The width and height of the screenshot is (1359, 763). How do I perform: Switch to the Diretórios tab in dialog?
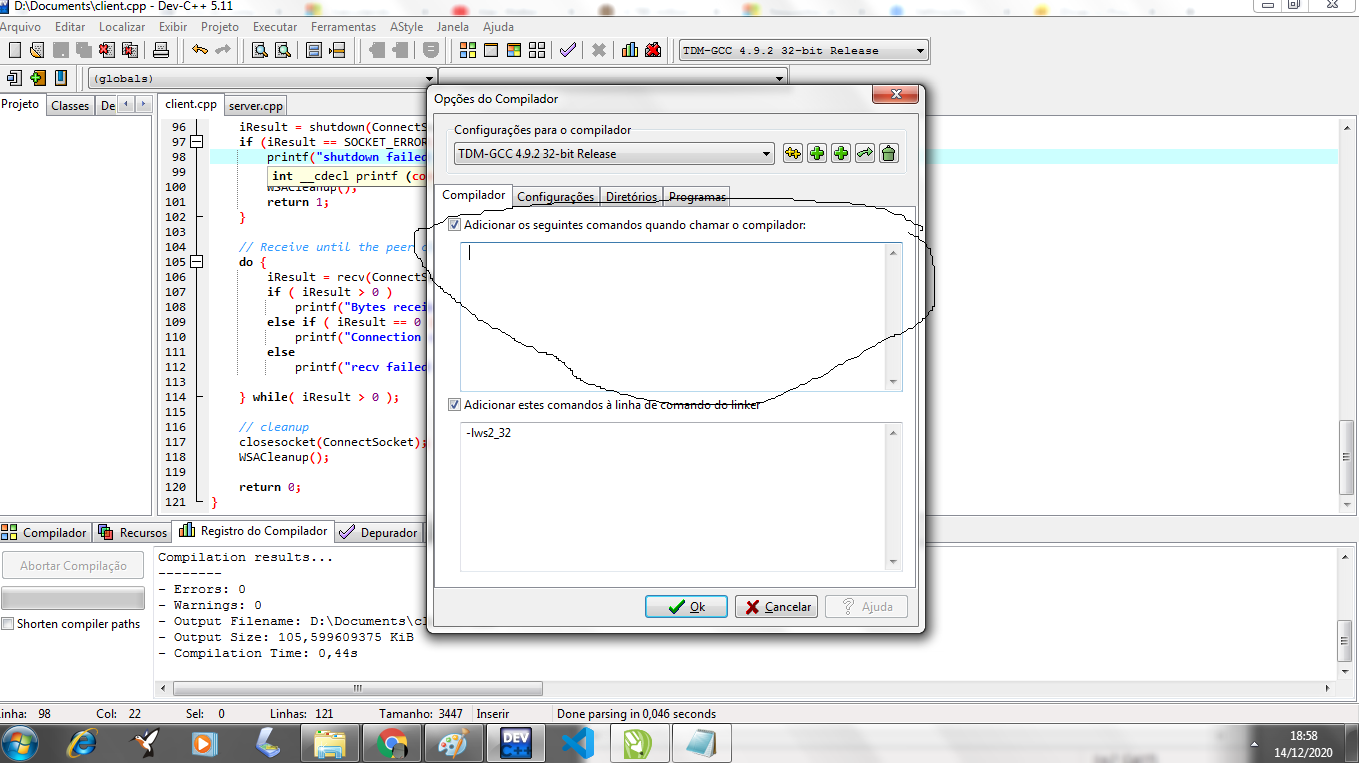(x=632, y=197)
